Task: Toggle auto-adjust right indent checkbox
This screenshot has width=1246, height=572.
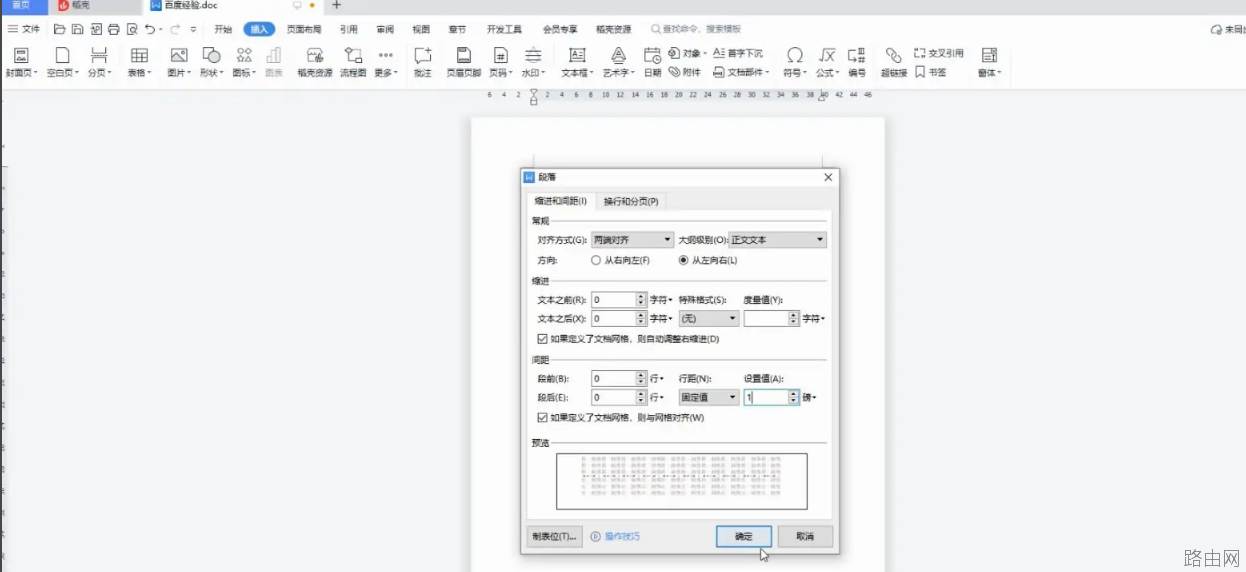Action: pyautogui.click(x=542, y=339)
